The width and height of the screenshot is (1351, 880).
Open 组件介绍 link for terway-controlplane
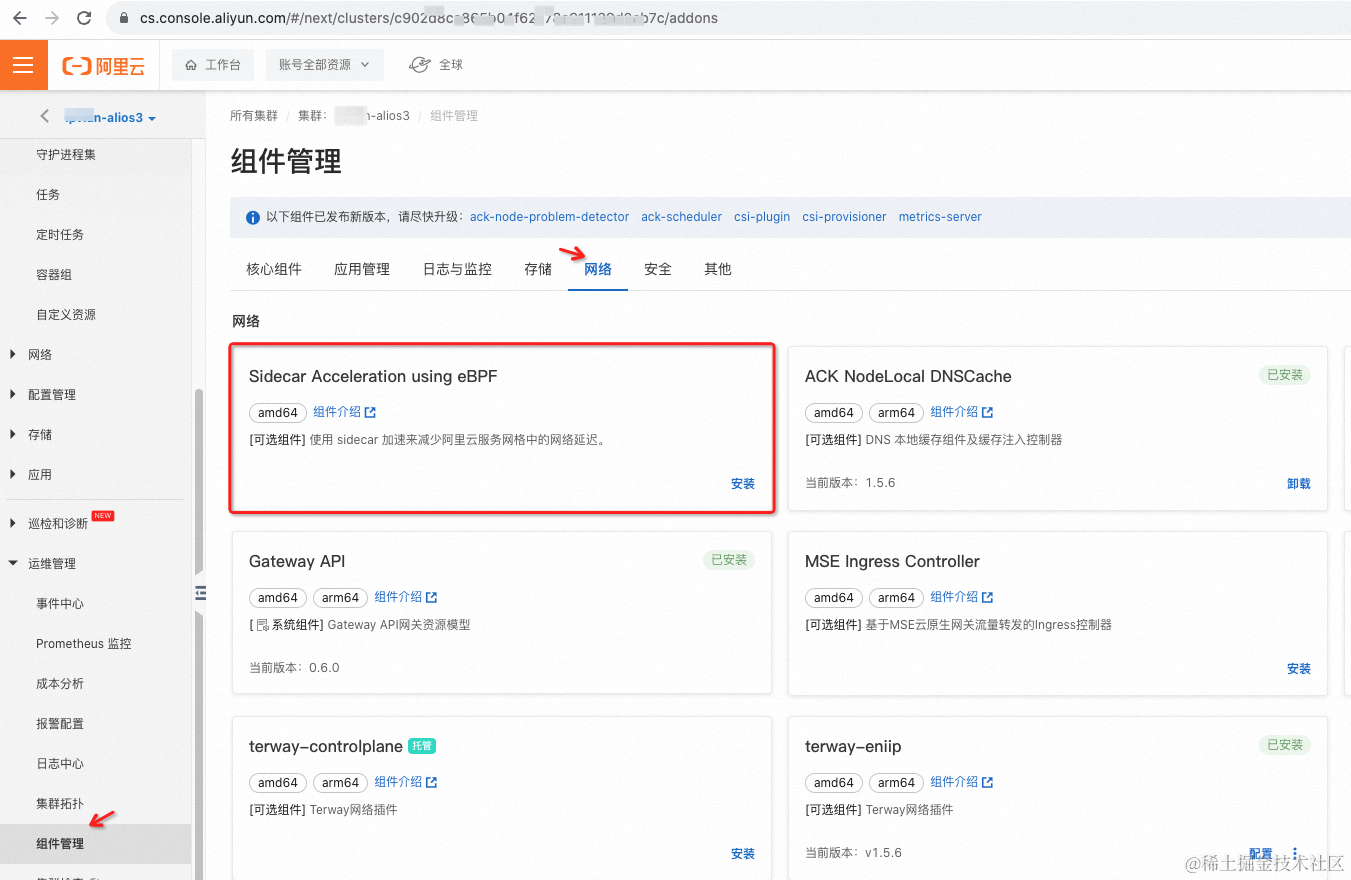[x=406, y=782]
